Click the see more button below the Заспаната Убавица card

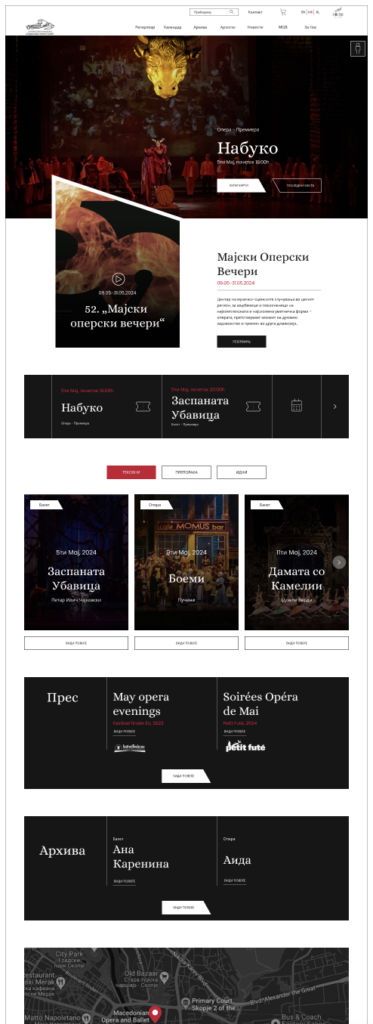[x=76, y=643]
